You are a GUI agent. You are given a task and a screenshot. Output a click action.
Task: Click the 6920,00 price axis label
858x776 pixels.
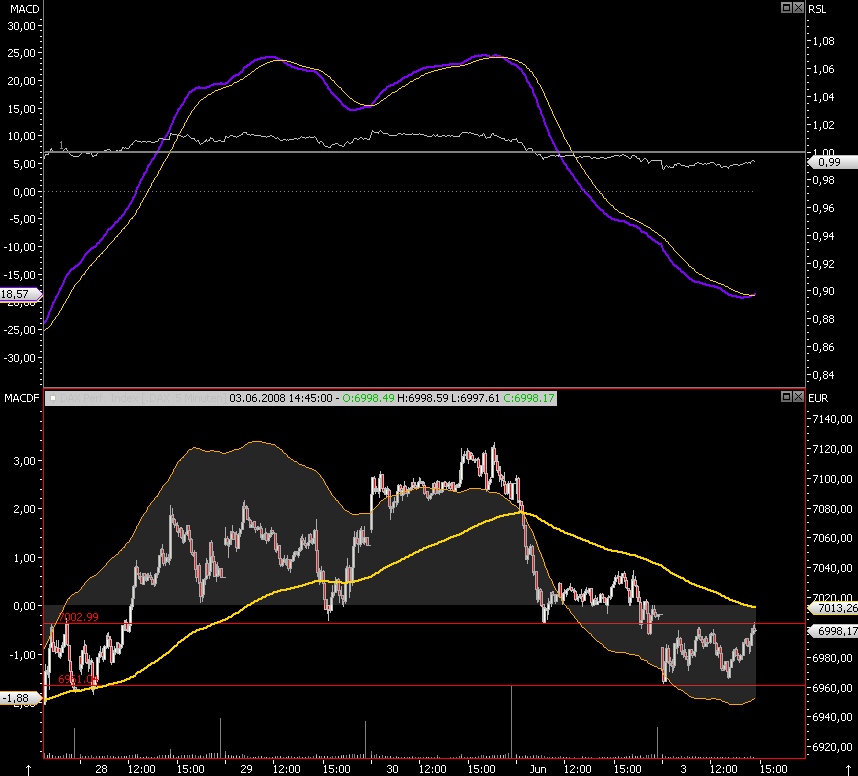[832, 747]
